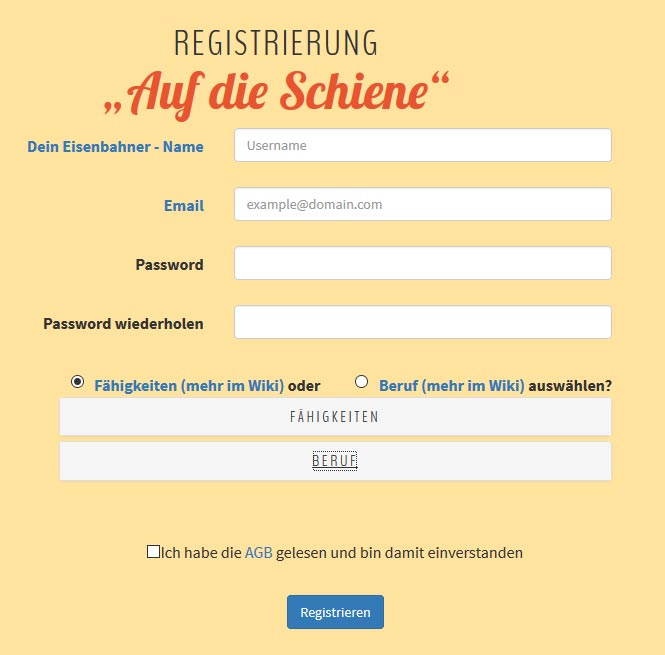Focus the Email address field
The image size is (665, 655).
422,204
